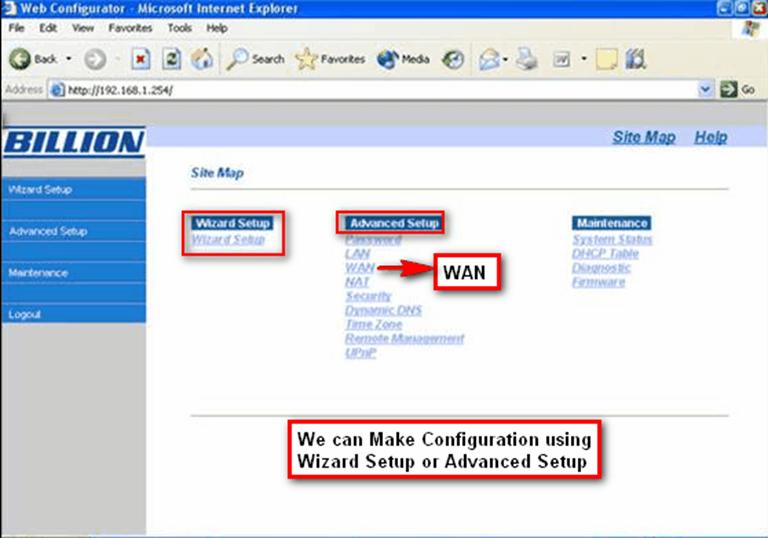
Task: Open the Wizard Setup italic link
Action: (228, 240)
